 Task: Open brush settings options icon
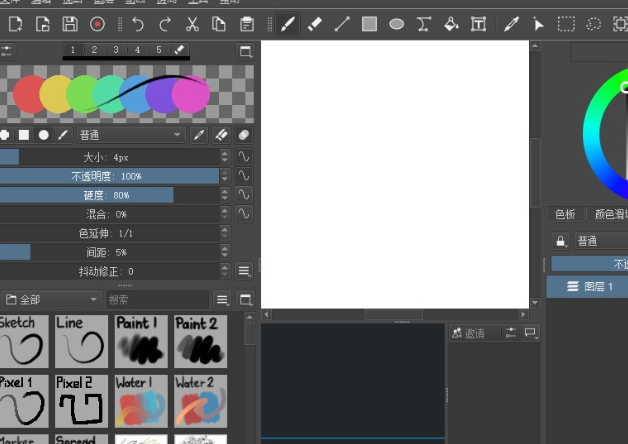6,51
